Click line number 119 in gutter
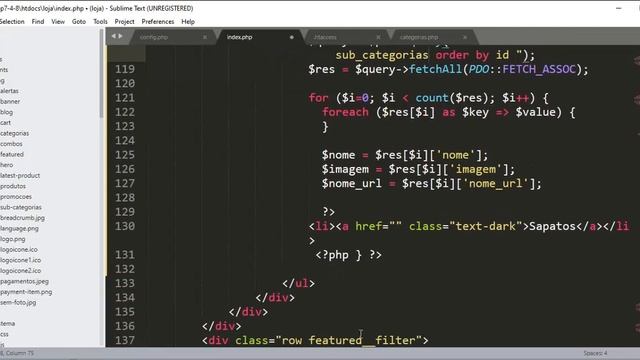The height and width of the screenshot is (360, 640). 124,69
